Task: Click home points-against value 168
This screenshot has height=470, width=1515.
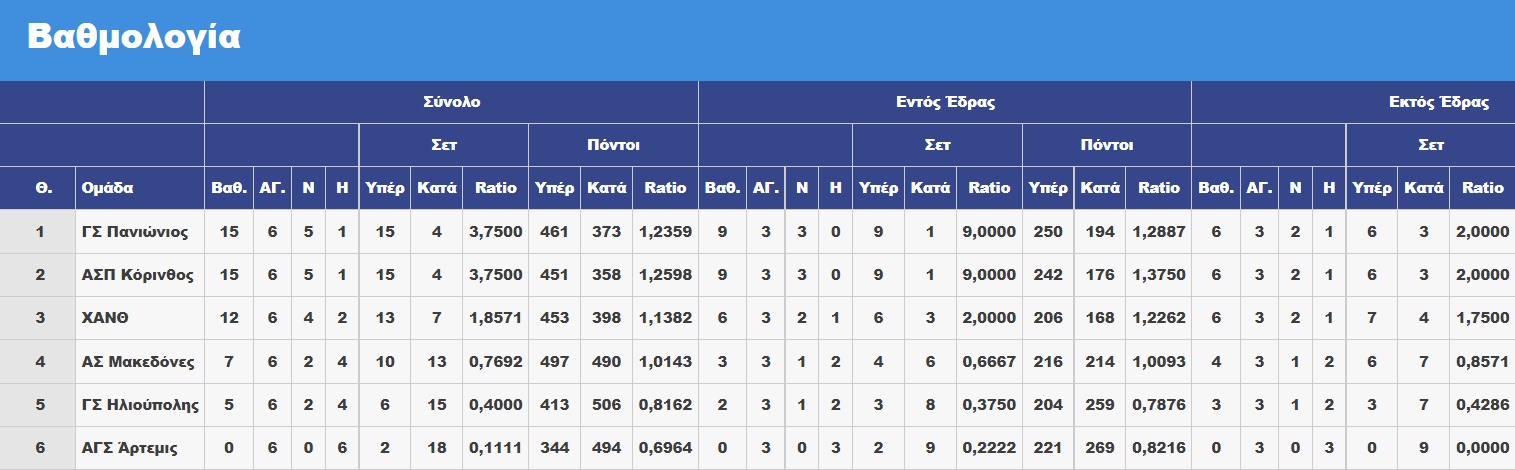Action: pyautogui.click(x=1100, y=318)
